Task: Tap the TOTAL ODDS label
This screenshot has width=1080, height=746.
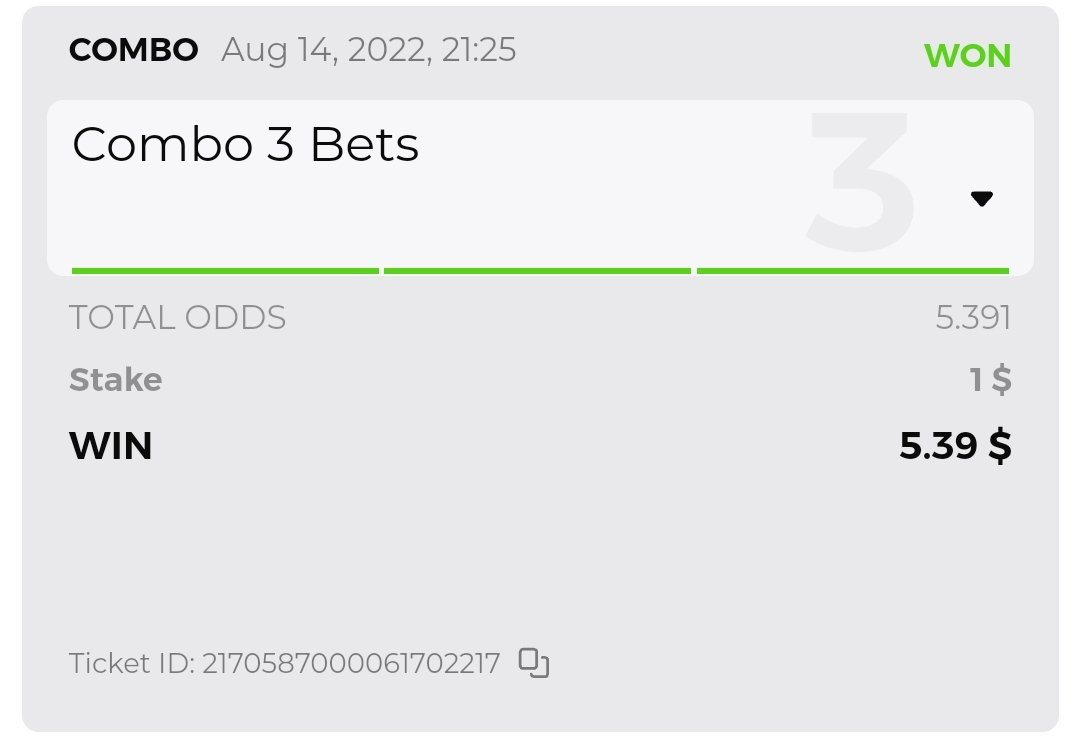Action: tap(178, 318)
